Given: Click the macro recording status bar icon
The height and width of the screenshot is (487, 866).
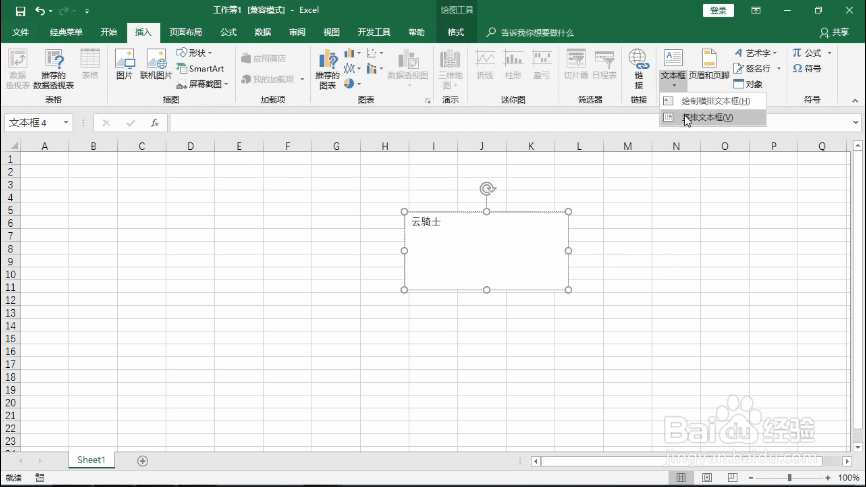Looking at the screenshot, I should point(40,478).
